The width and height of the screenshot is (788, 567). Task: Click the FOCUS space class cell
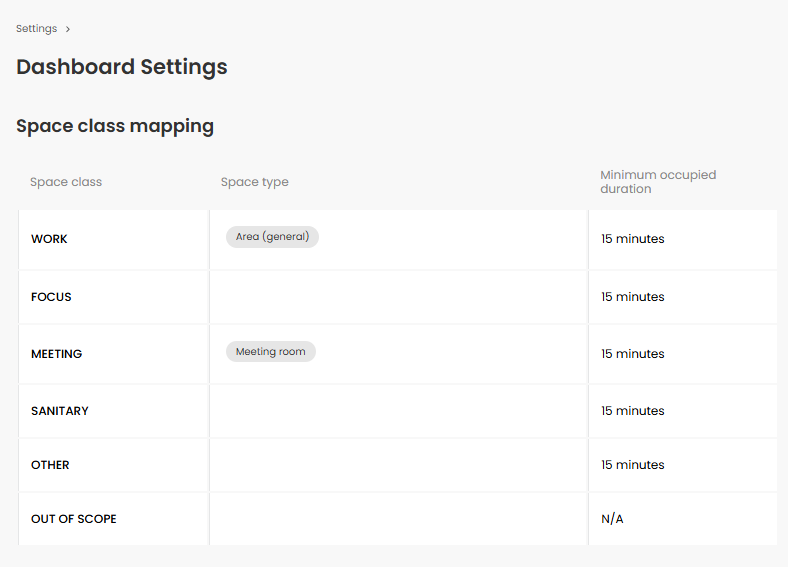pyautogui.click(x=114, y=297)
